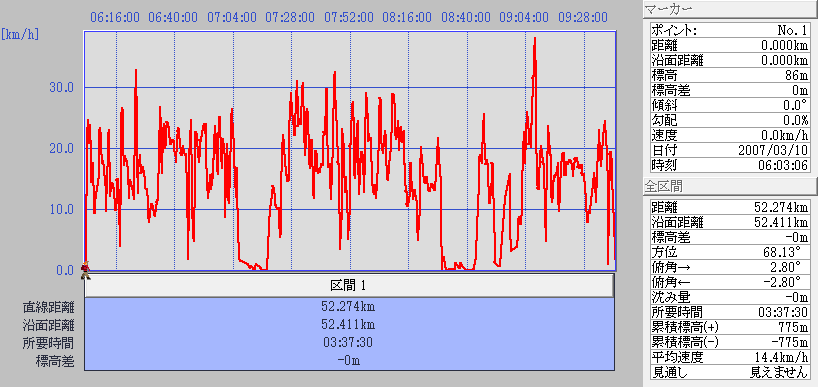Click the 20.0 speed axis value
818x387 pixels.
pos(61,148)
